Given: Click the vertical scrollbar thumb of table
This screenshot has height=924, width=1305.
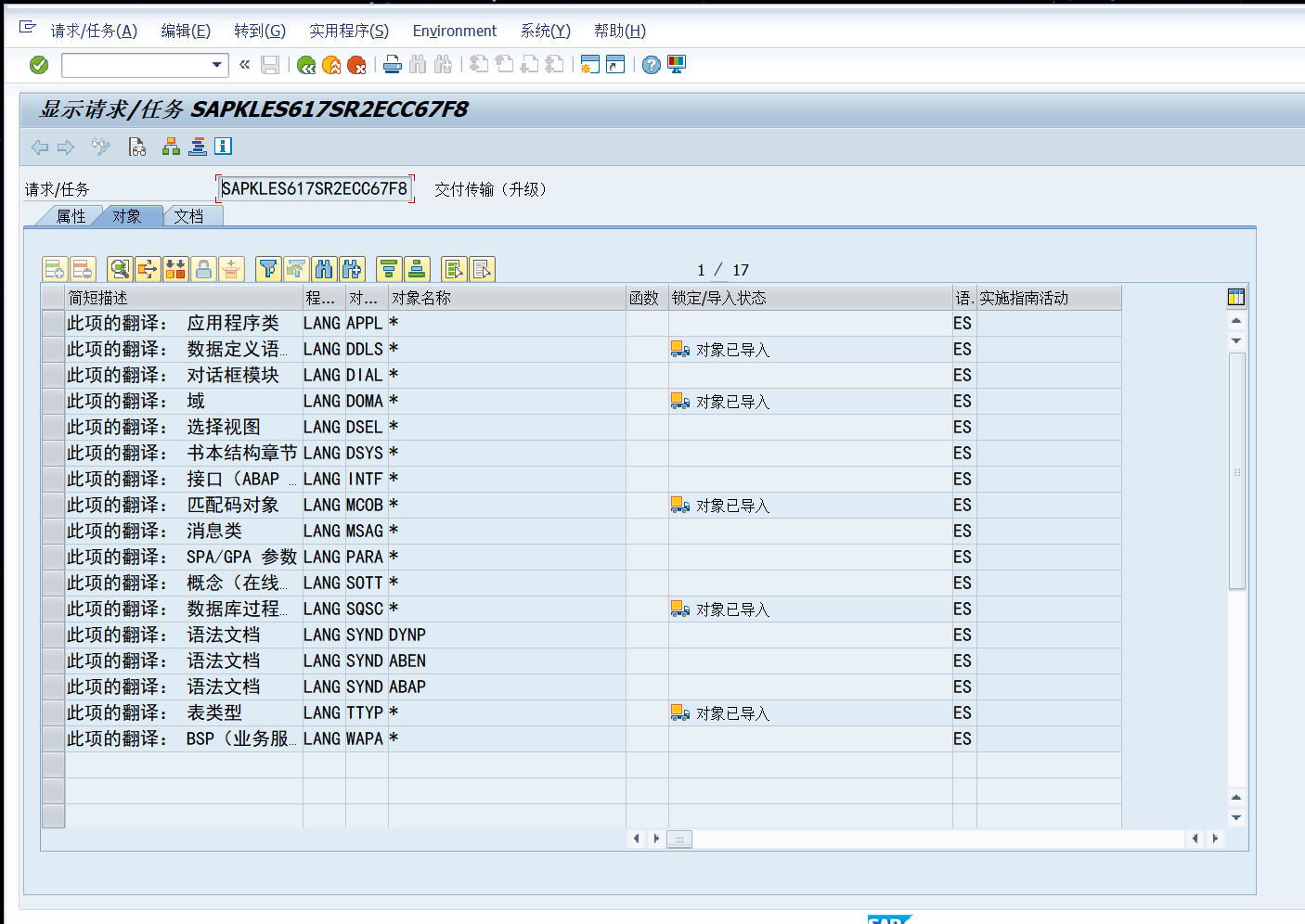Looking at the screenshot, I should 1236,471.
